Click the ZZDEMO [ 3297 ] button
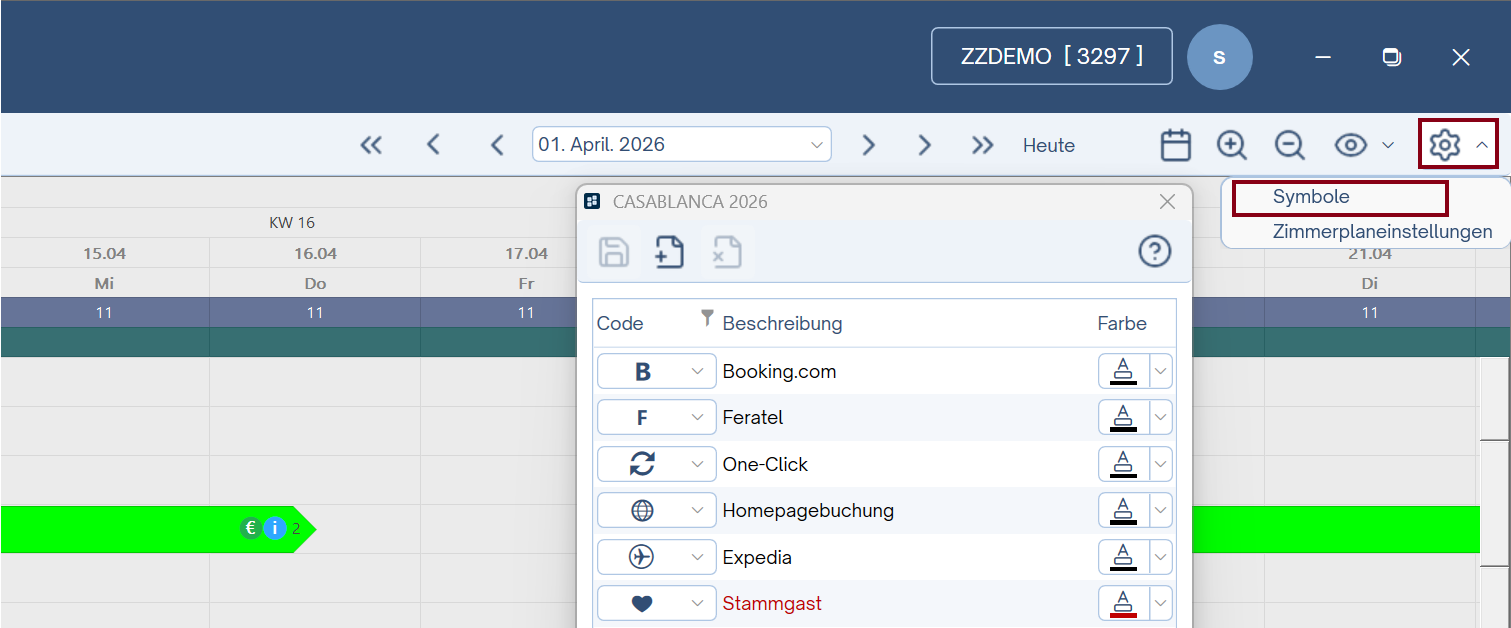This screenshot has height=628, width=1511. point(1051,57)
